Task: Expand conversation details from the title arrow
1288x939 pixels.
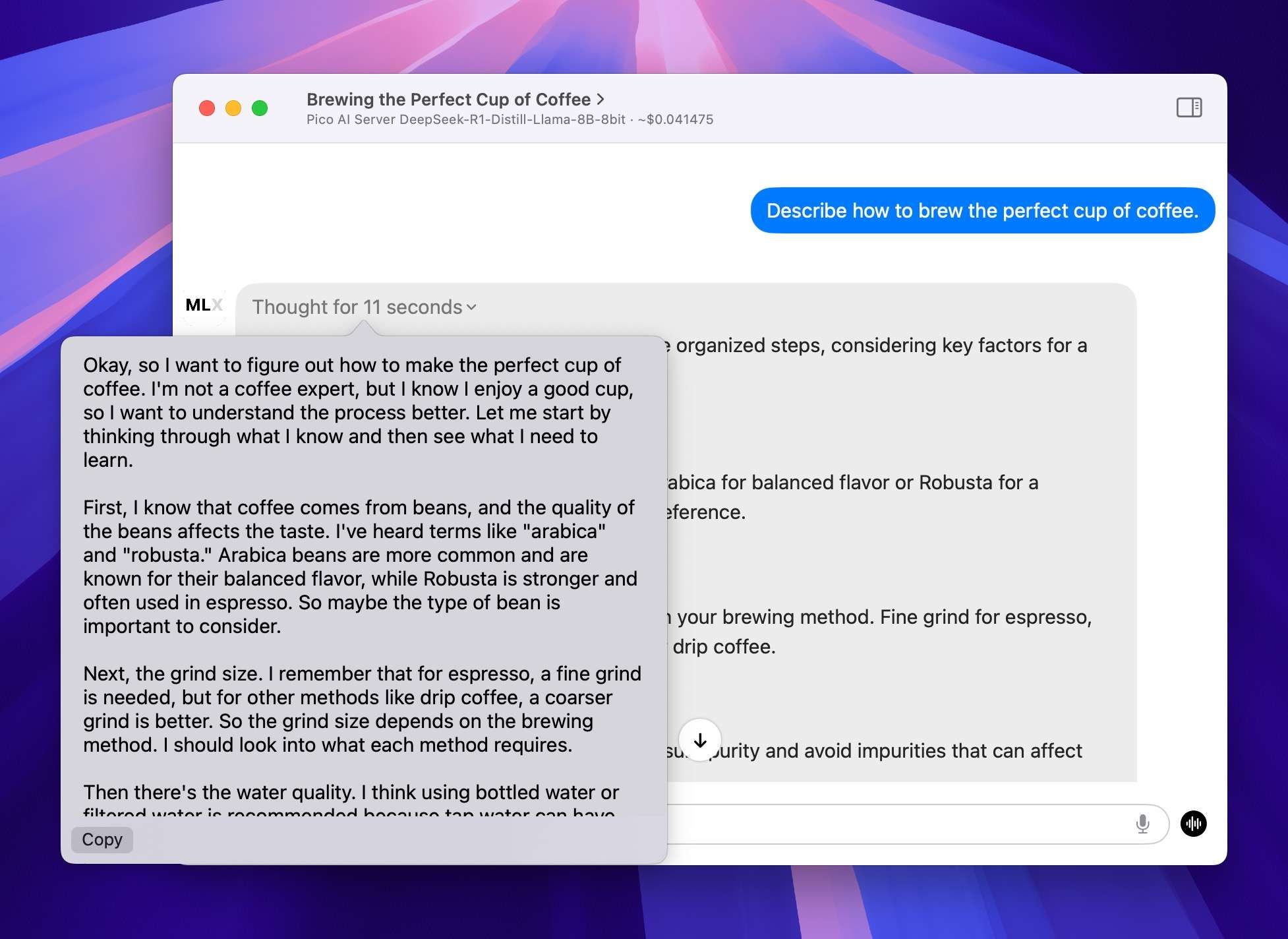Action: click(x=600, y=99)
